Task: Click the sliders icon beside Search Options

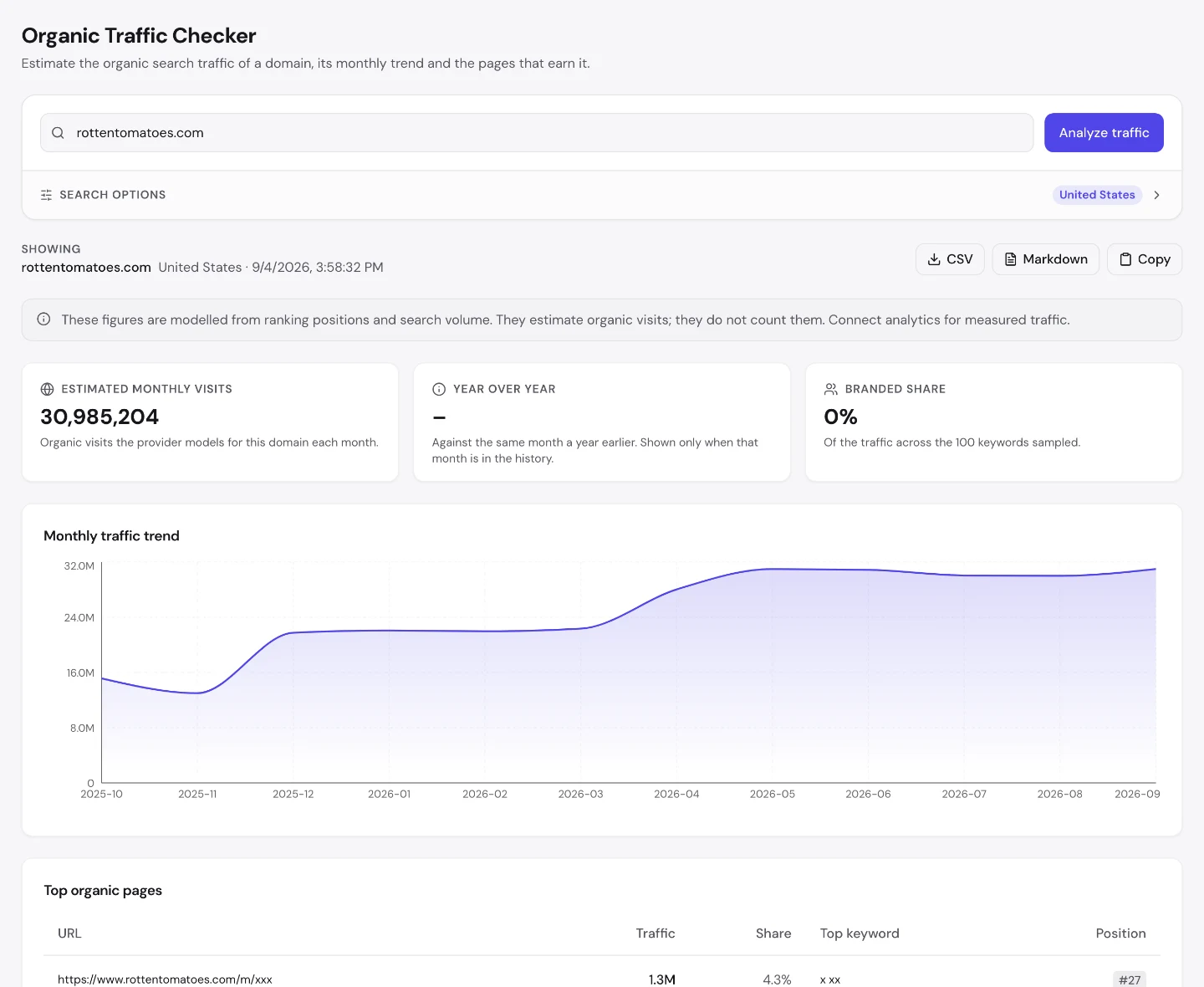Action: coord(46,195)
